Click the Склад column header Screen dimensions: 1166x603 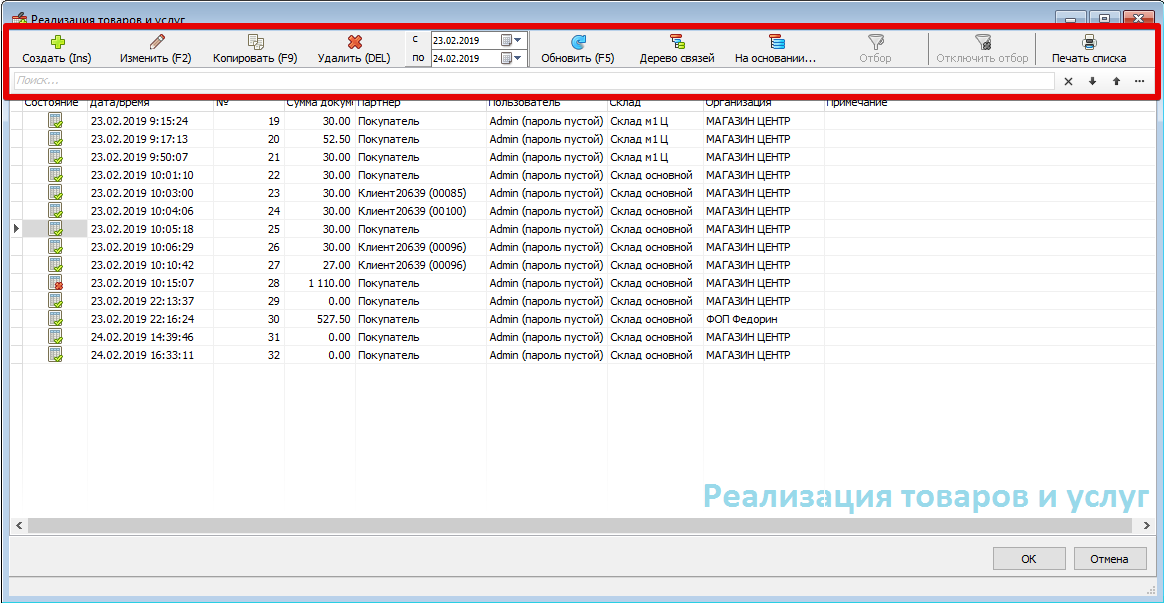(x=654, y=103)
